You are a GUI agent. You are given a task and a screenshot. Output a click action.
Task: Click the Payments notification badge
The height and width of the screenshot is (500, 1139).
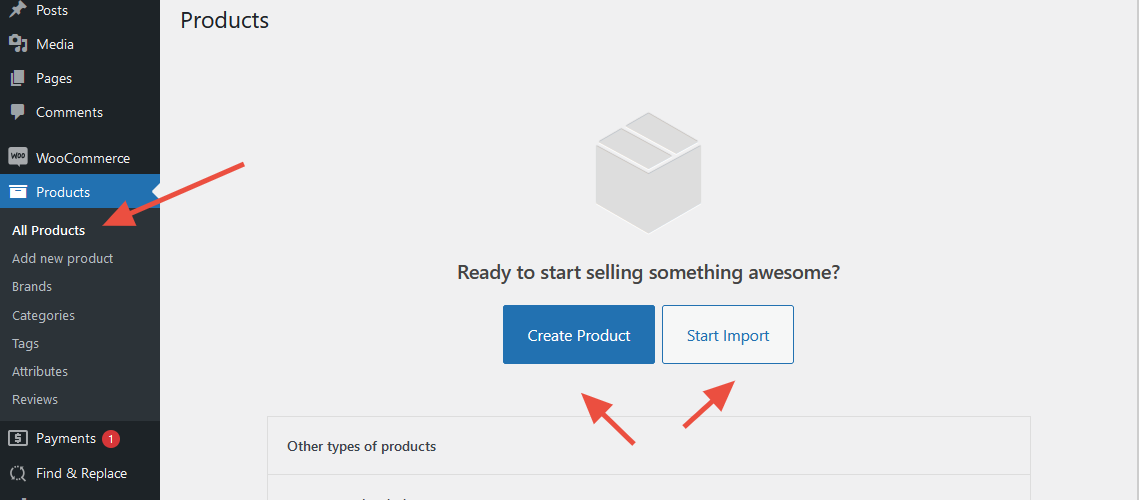(x=110, y=438)
